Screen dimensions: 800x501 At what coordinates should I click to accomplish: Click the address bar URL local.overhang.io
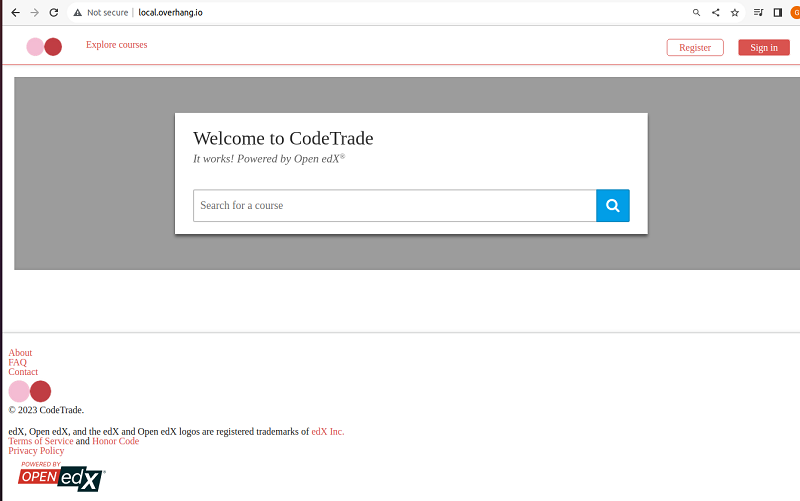pos(170,13)
